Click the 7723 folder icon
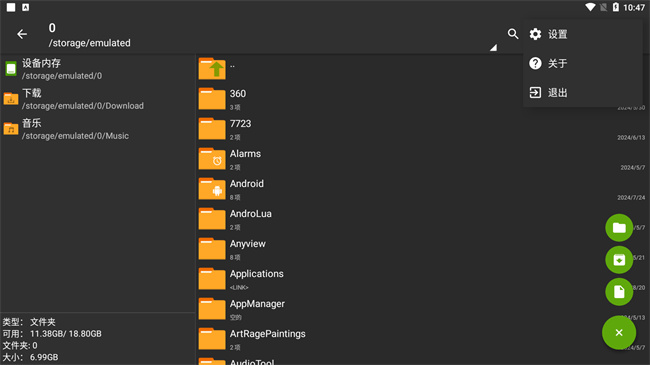Image resolution: width=650 pixels, height=365 pixels. click(x=212, y=129)
